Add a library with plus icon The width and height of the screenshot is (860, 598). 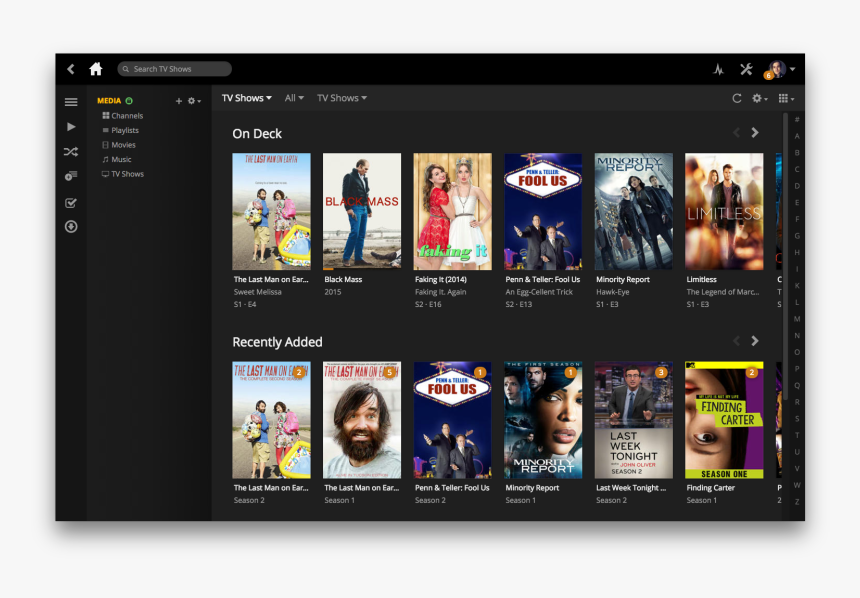[x=179, y=101]
